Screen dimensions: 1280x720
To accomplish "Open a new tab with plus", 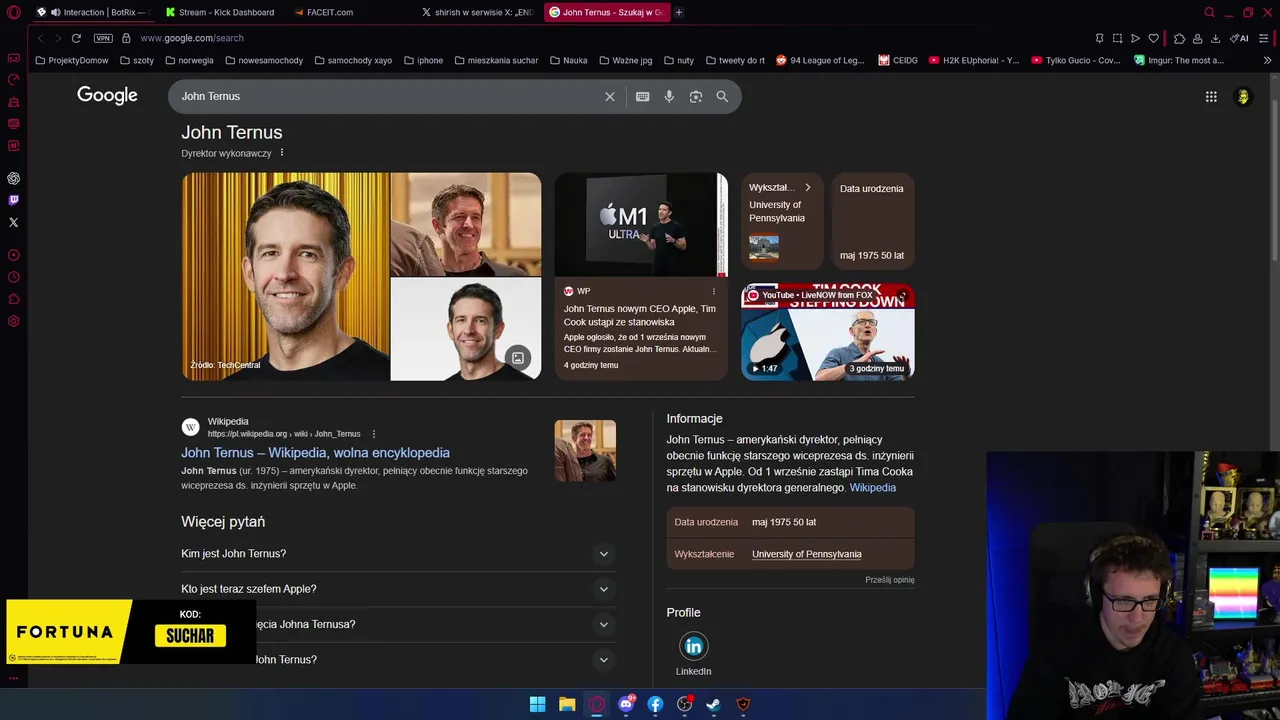I will click(678, 12).
